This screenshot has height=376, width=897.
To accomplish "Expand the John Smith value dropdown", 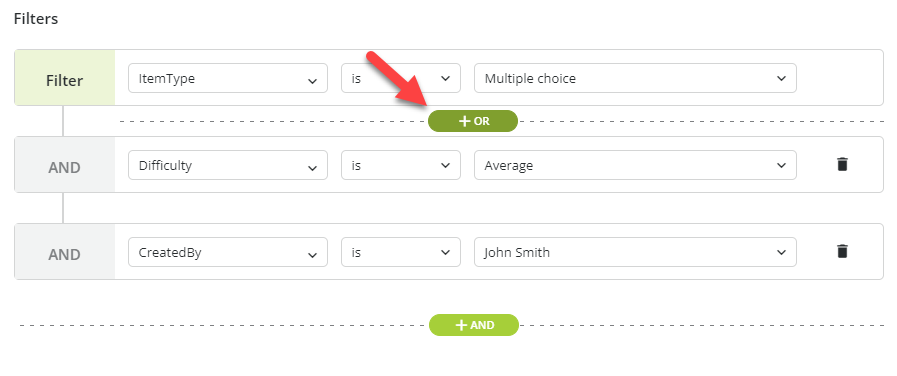I will click(635, 252).
